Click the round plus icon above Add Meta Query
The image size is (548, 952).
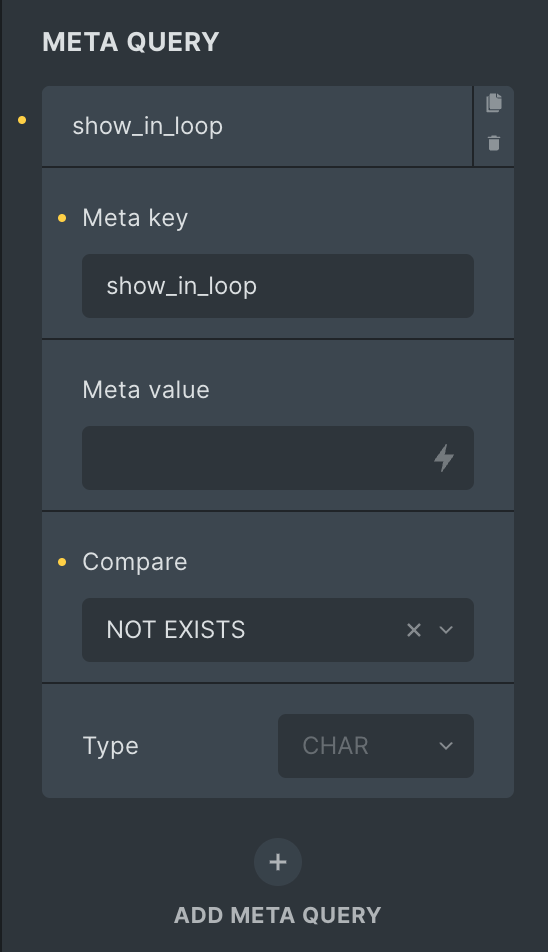278,862
